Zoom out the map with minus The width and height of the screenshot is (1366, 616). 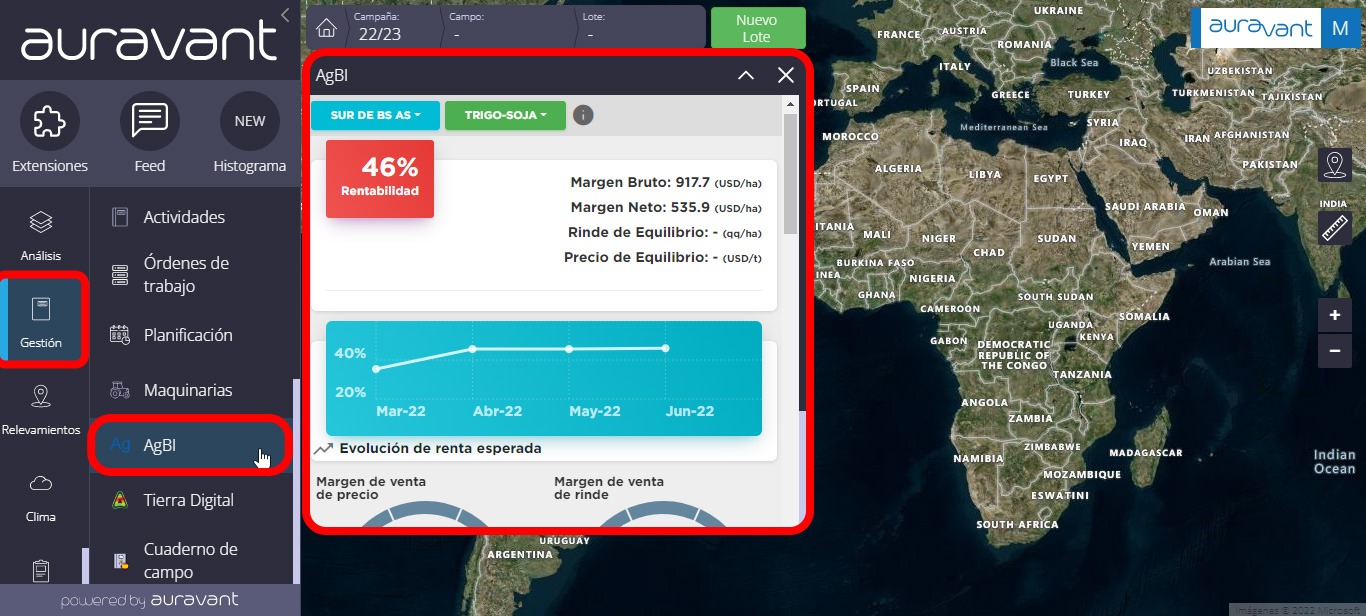[x=1335, y=351]
